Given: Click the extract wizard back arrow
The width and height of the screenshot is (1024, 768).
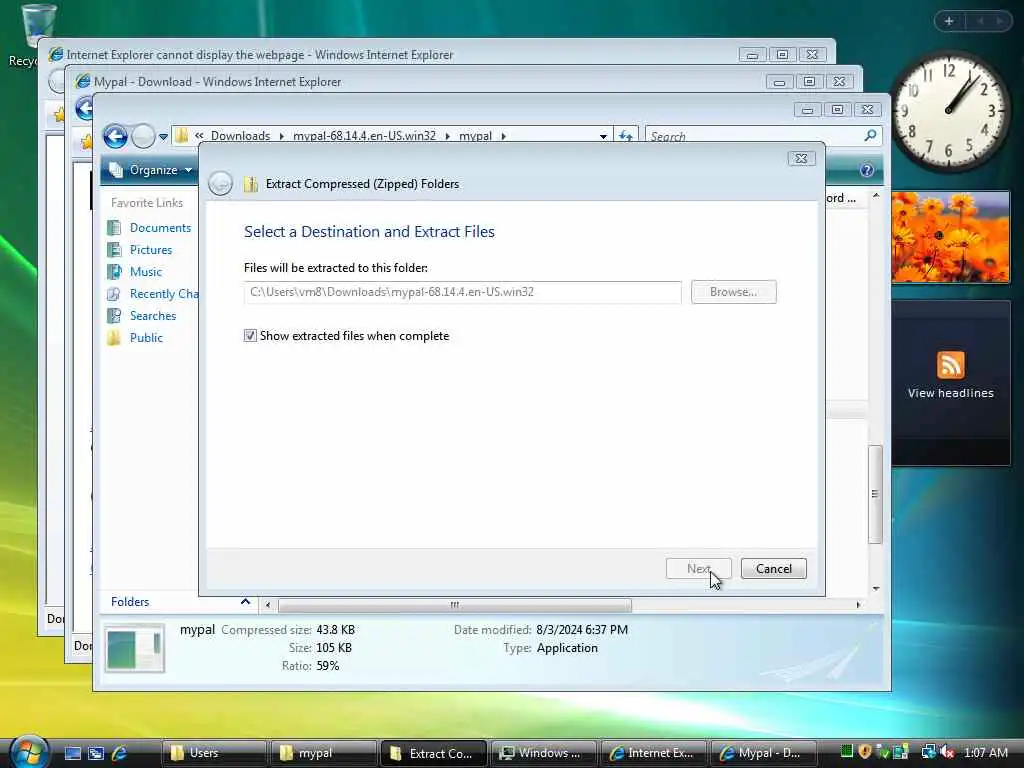Looking at the screenshot, I should coord(221,184).
